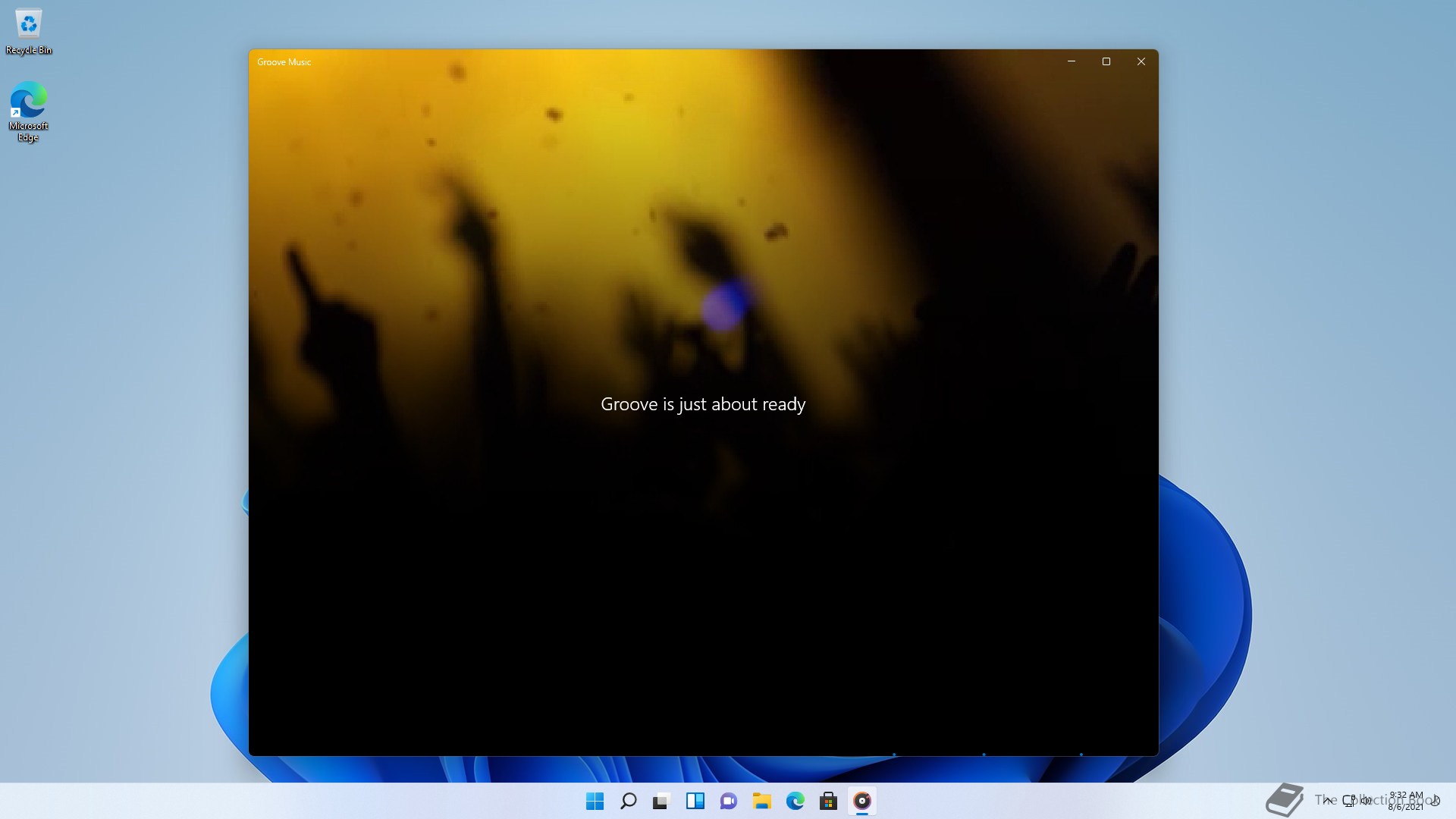Expand the hidden system tray icons chevron
The width and height of the screenshot is (1456, 819).
(1328, 800)
